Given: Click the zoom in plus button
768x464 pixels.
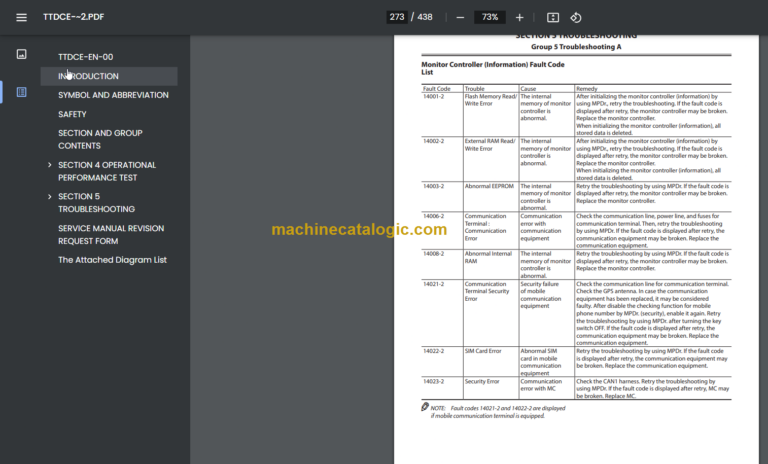Looking at the screenshot, I should pyautogui.click(x=519, y=18).
